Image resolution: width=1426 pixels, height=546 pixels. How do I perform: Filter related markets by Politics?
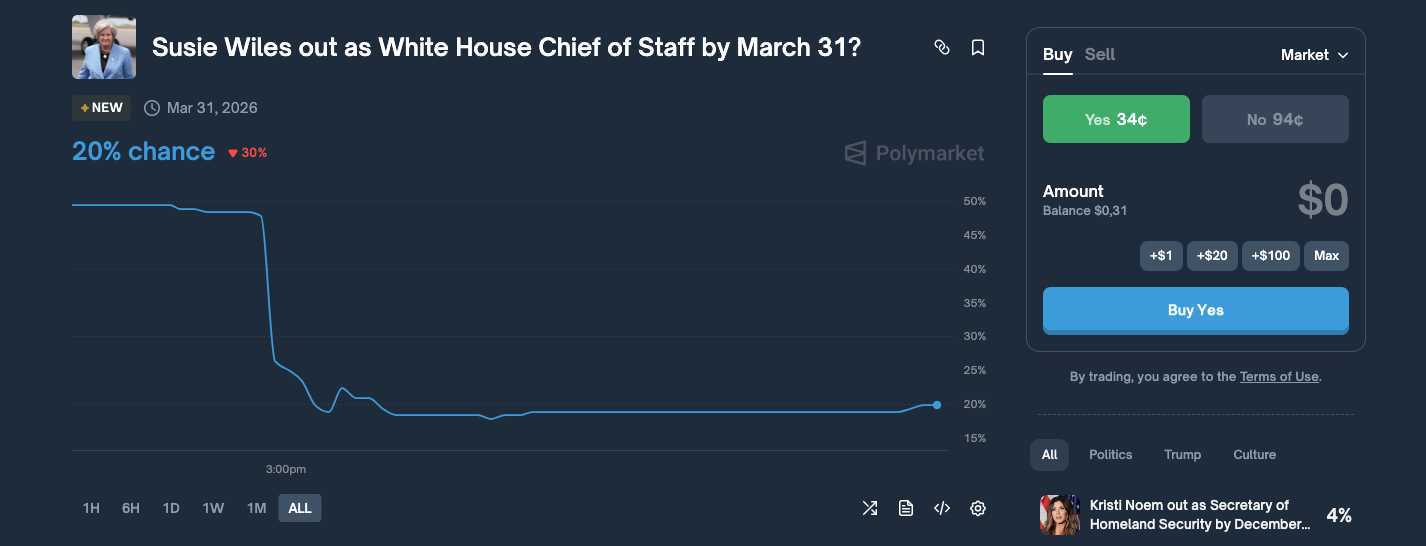tap(1110, 455)
